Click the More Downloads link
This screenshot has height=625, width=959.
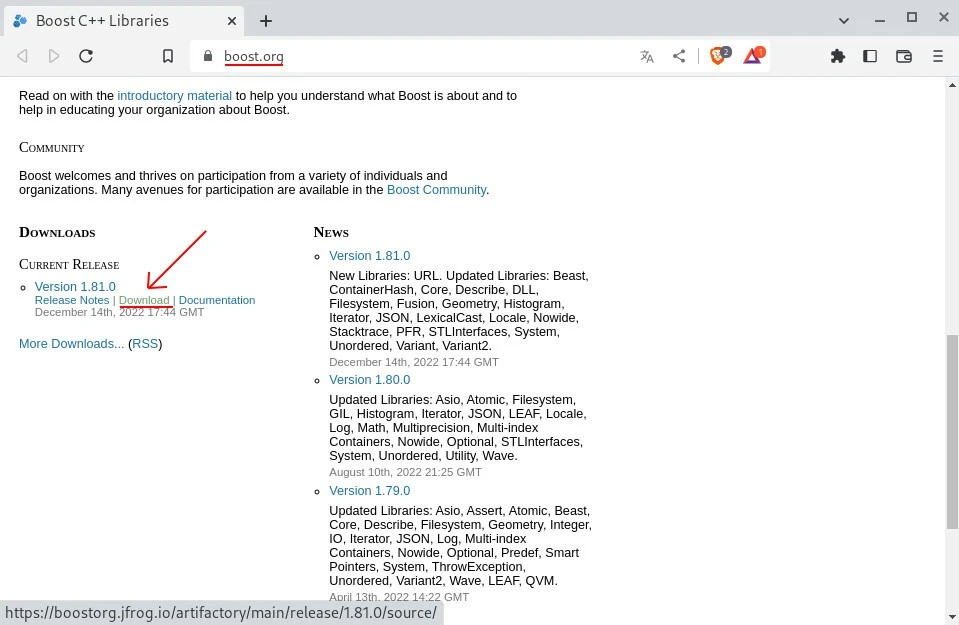click(71, 344)
